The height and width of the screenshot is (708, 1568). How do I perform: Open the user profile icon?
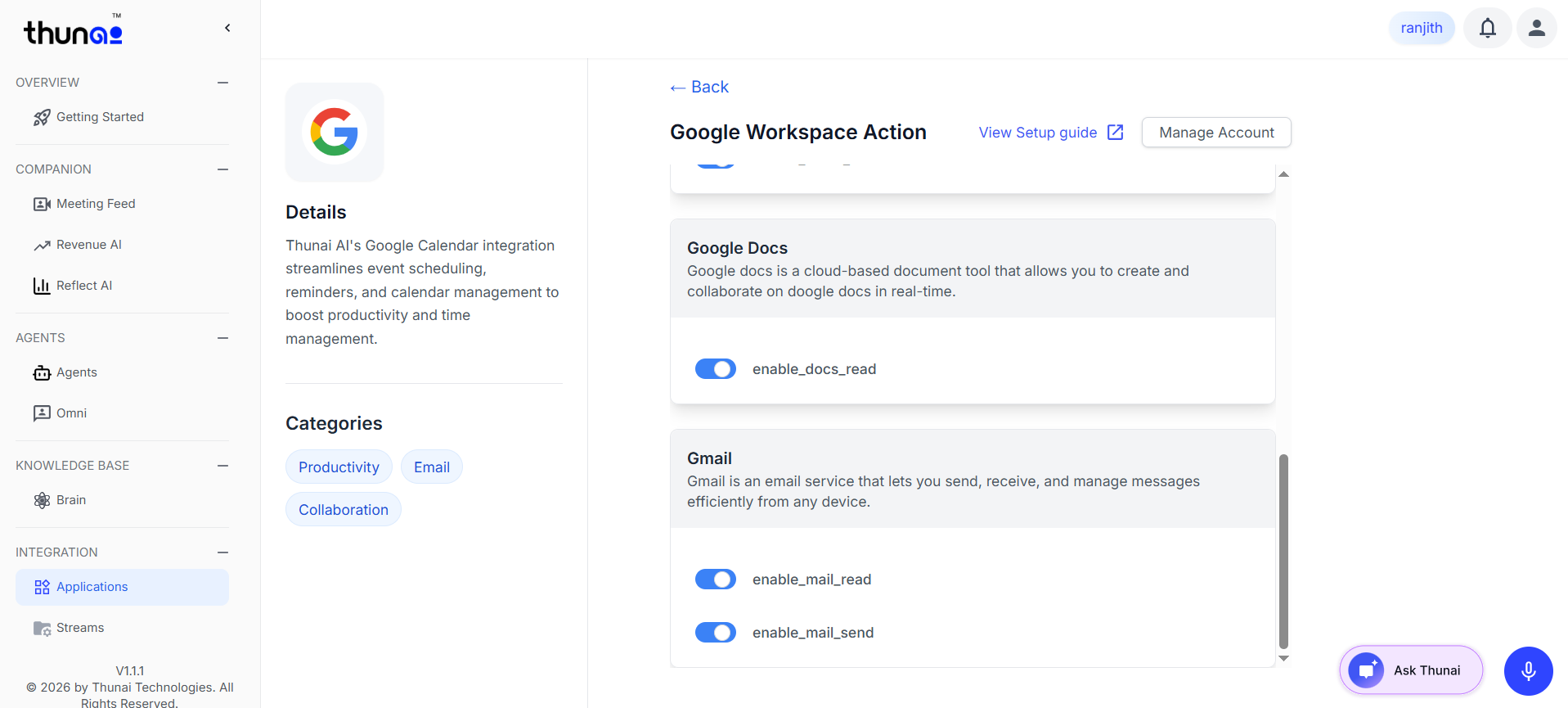tap(1537, 28)
